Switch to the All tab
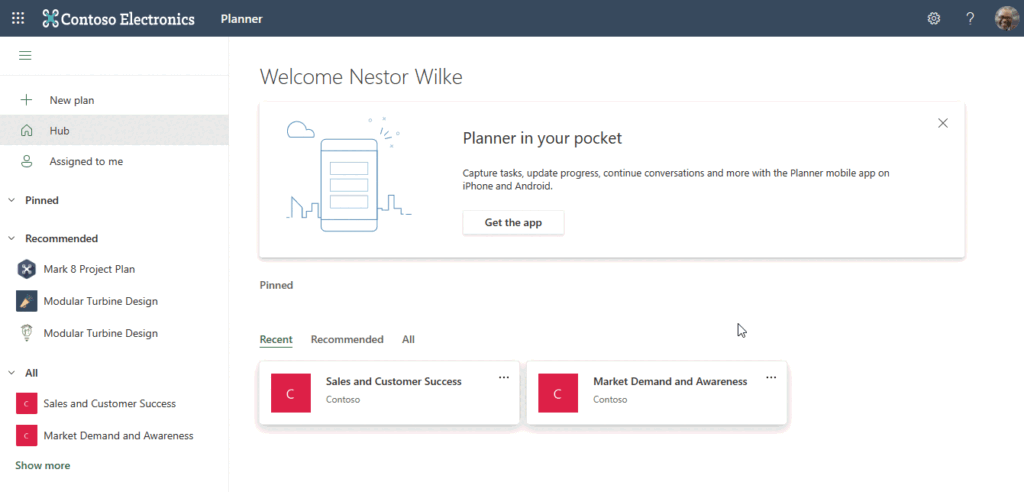Viewport: 1024px width, 492px height. click(408, 340)
